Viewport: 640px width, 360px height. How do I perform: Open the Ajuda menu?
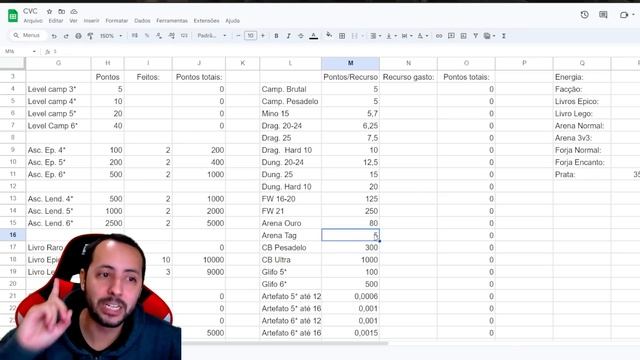click(x=233, y=21)
